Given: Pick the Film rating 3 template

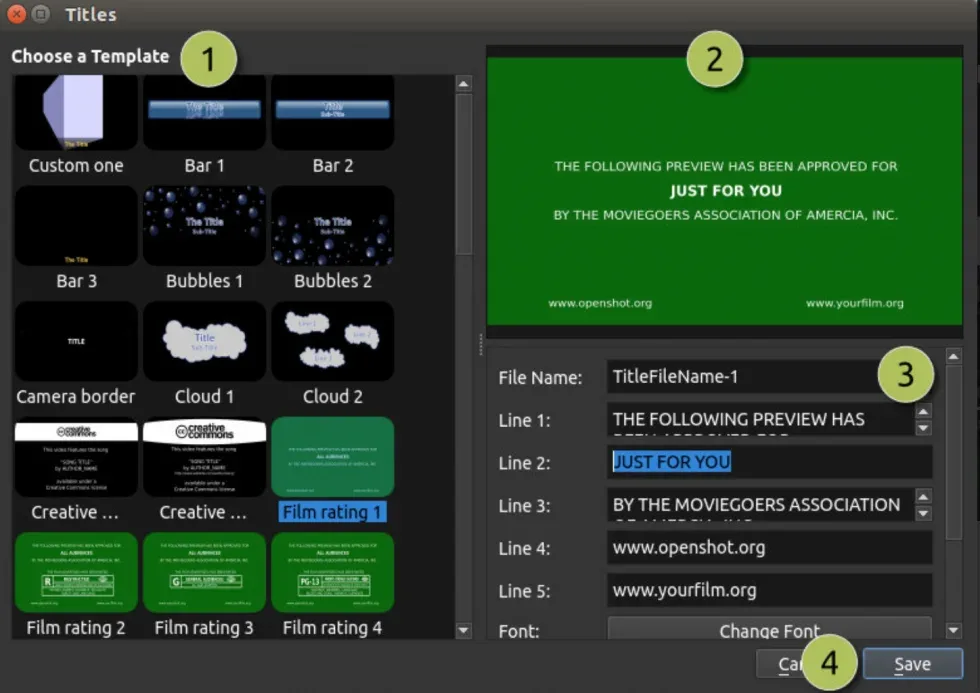Looking at the screenshot, I should tap(204, 572).
